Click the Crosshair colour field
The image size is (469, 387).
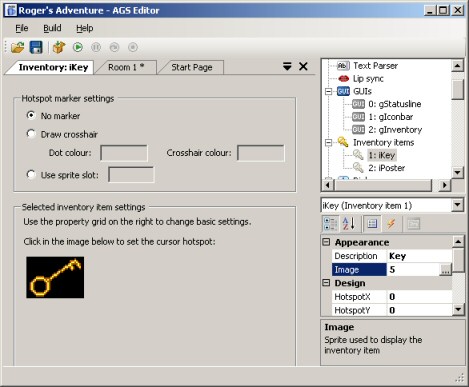coord(261,153)
